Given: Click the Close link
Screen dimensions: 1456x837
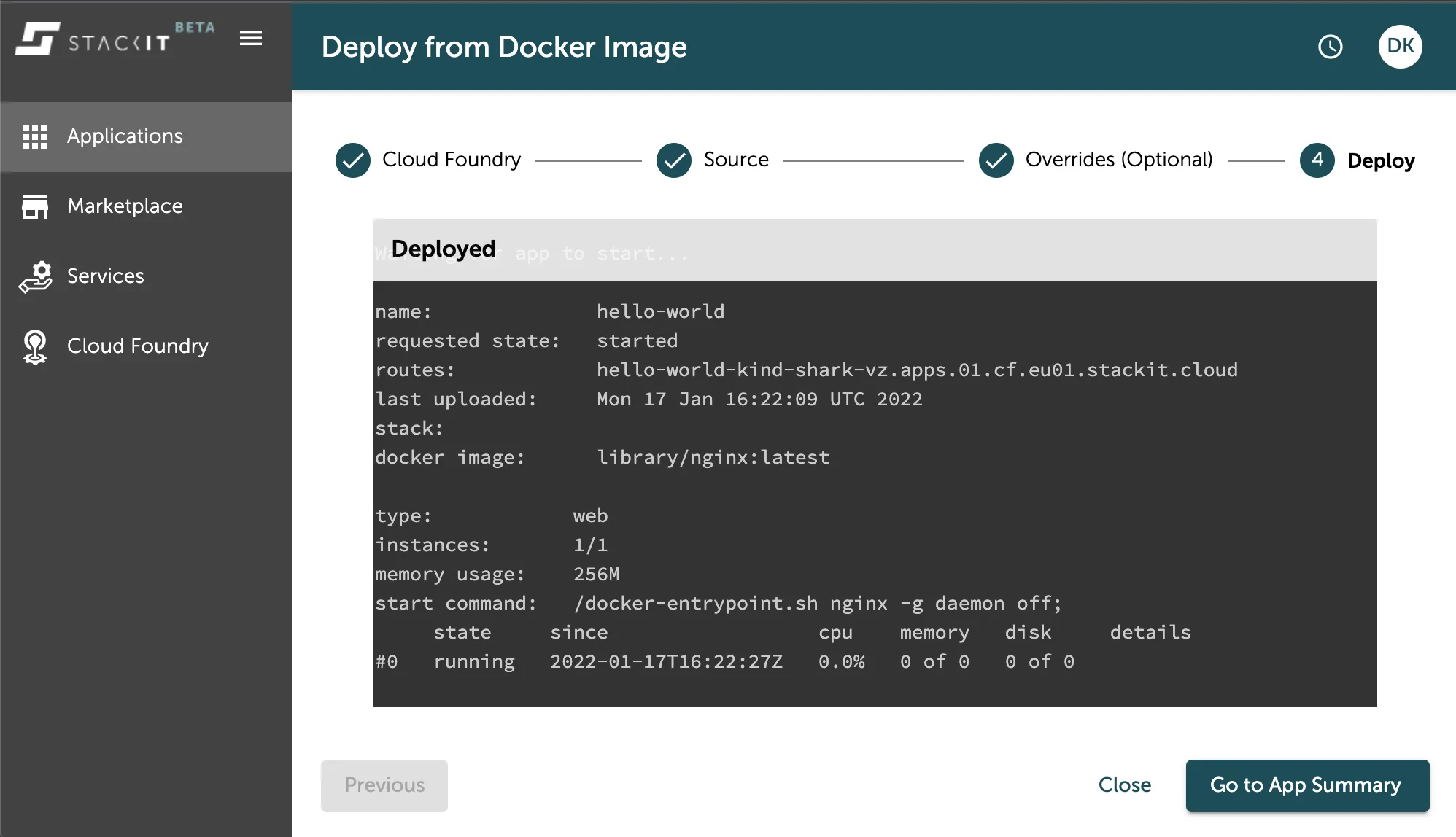Looking at the screenshot, I should point(1124,785).
